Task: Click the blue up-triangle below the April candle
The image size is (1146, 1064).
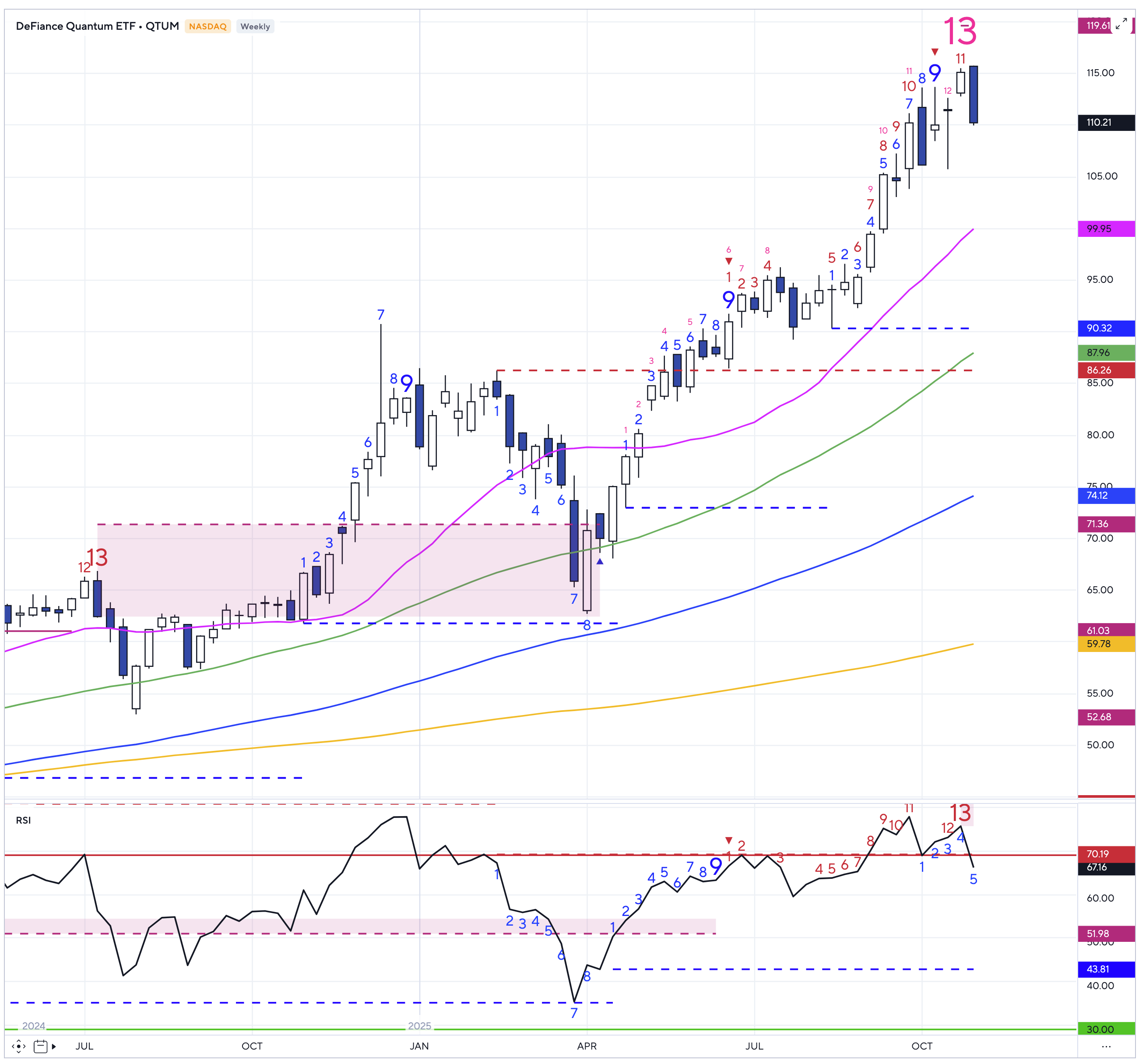Action: pyautogui.click(x=600, y=561)
